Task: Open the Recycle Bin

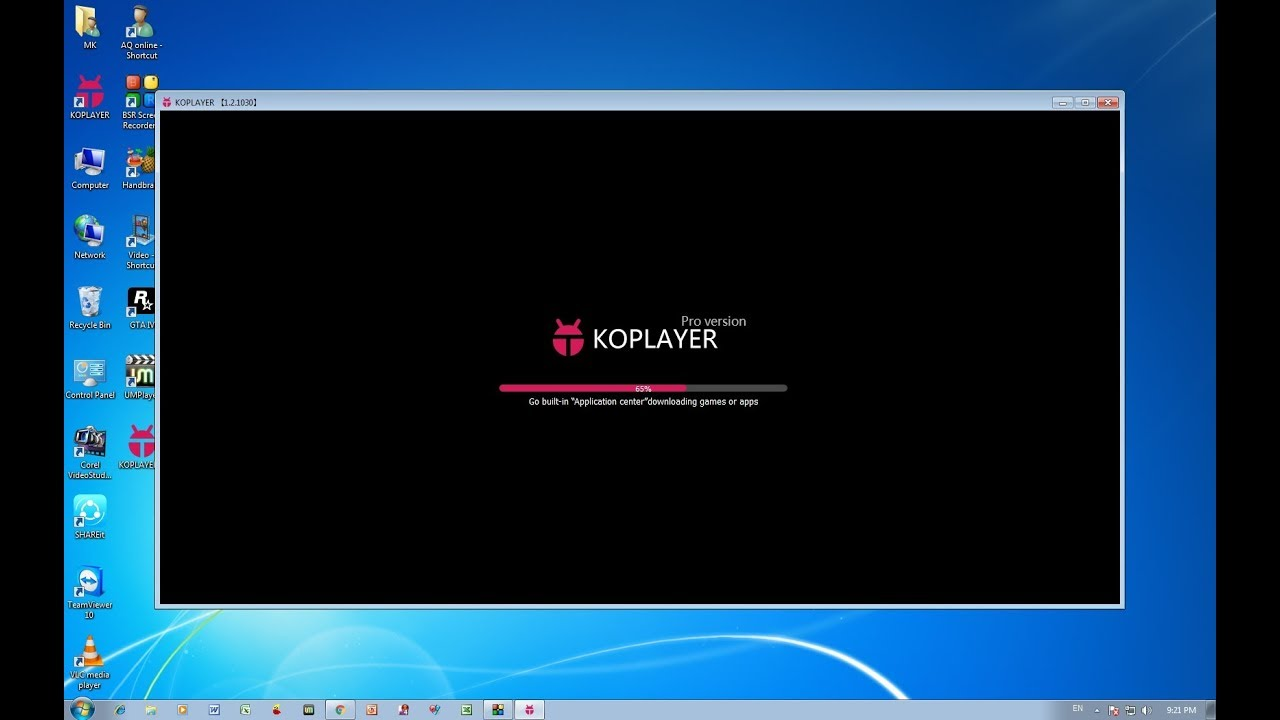Action: click(x=89, y=307)
